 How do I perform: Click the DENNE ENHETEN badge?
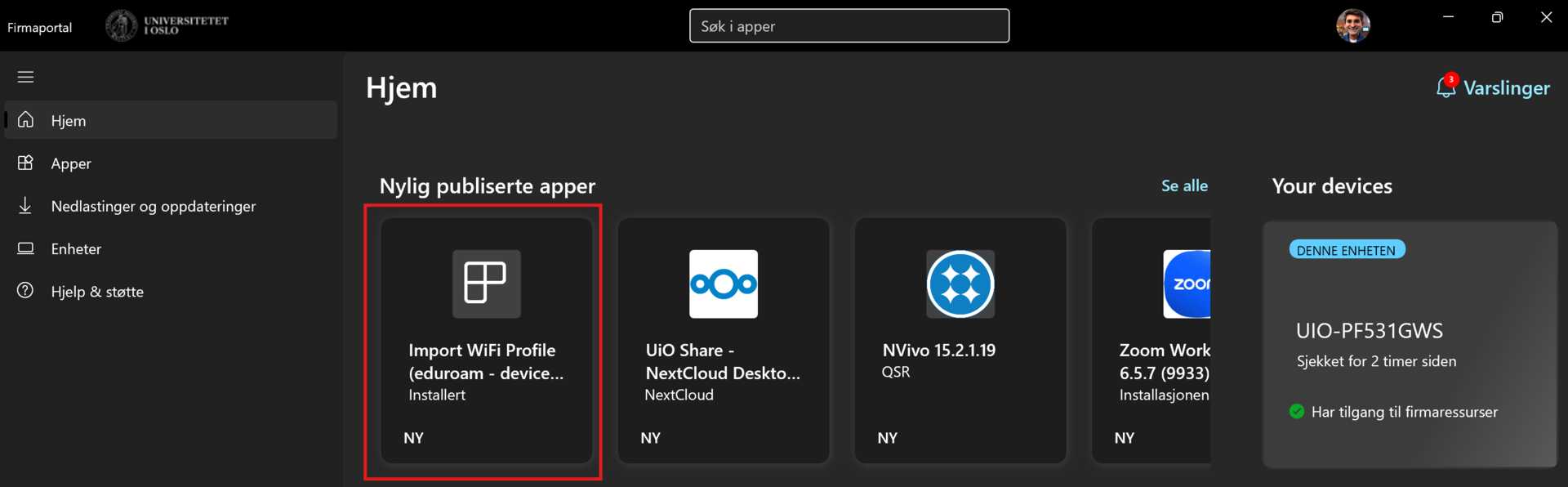(1347, 250)
